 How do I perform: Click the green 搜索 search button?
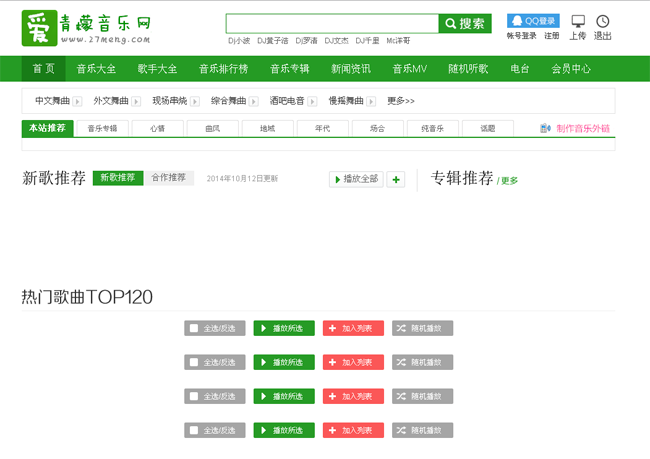tap(465, 24)
